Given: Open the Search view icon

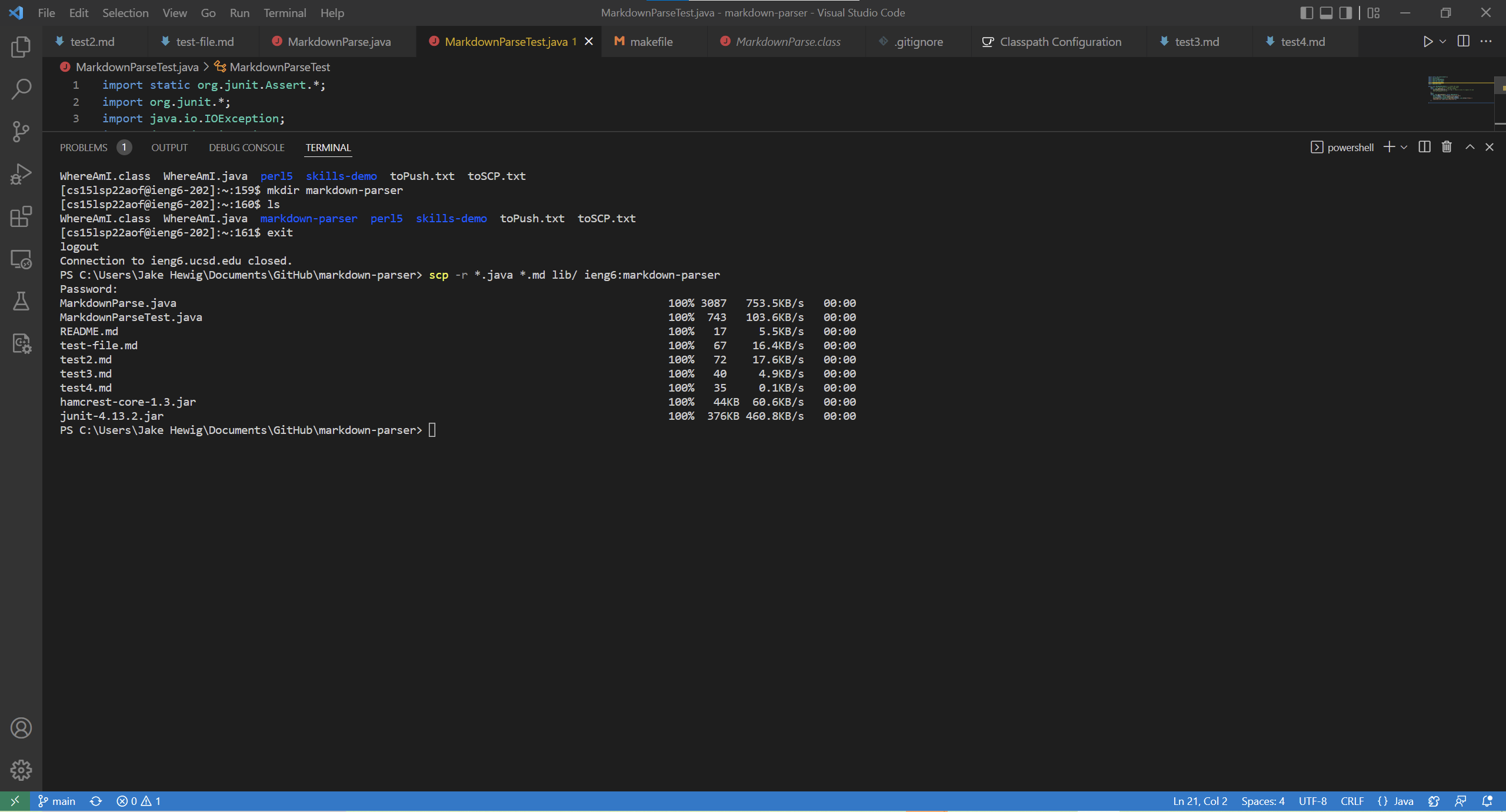Looking at the screenshot, I should 21,89.
